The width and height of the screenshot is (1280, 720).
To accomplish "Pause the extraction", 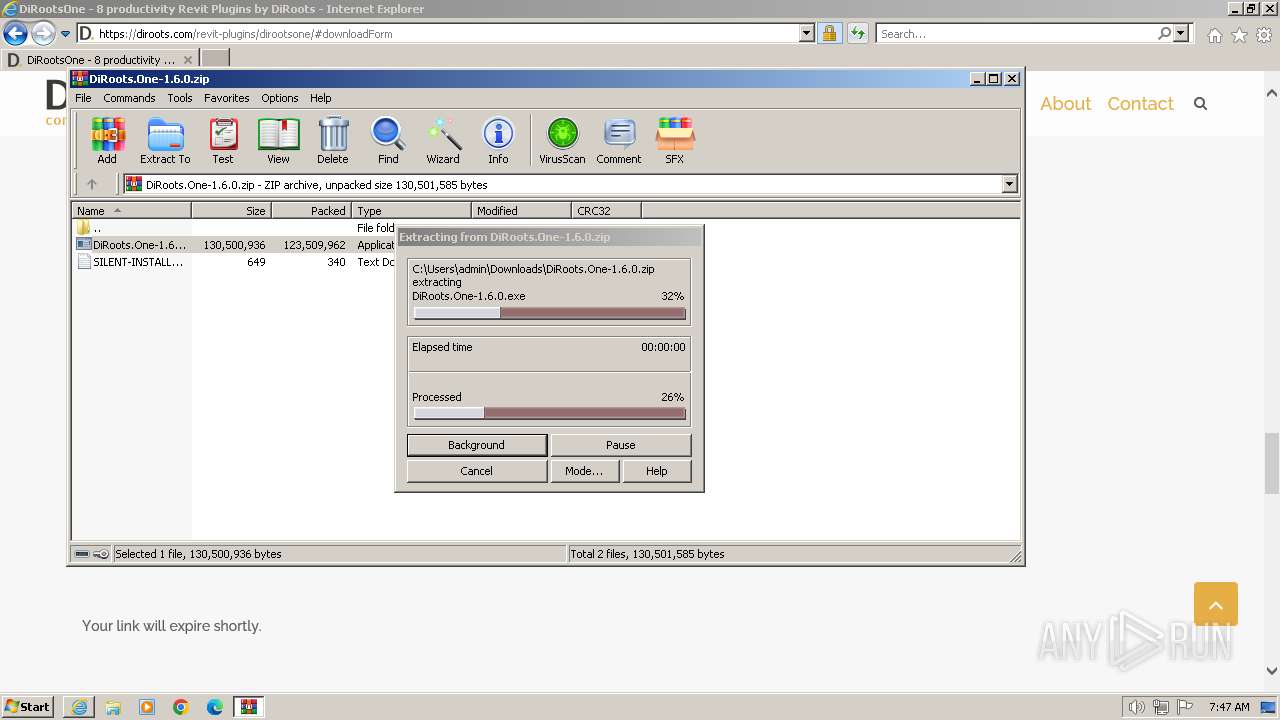I will coord(621,445).
